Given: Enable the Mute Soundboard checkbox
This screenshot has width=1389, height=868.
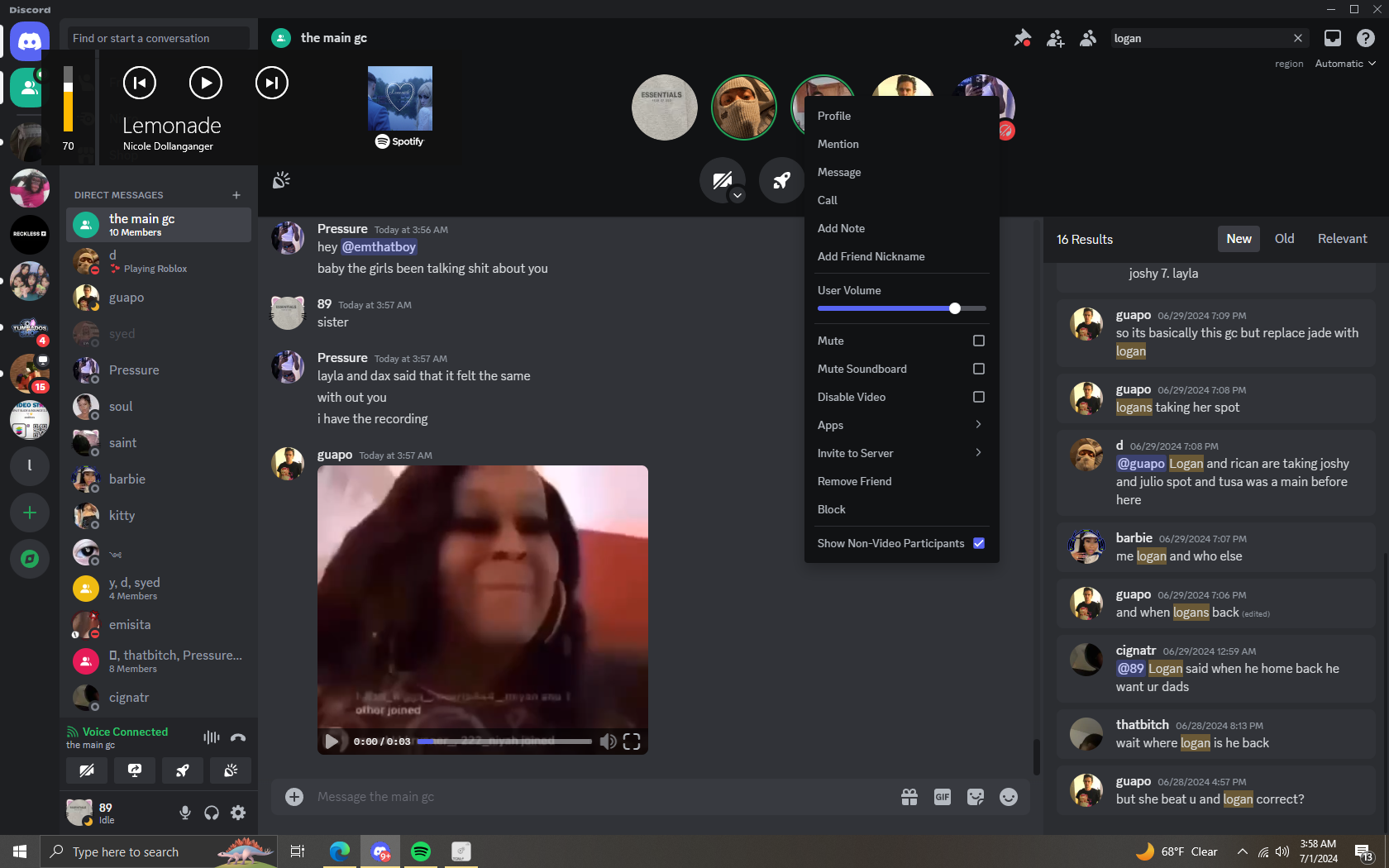Looking at the screenshot, I should [x=979, y=369].
